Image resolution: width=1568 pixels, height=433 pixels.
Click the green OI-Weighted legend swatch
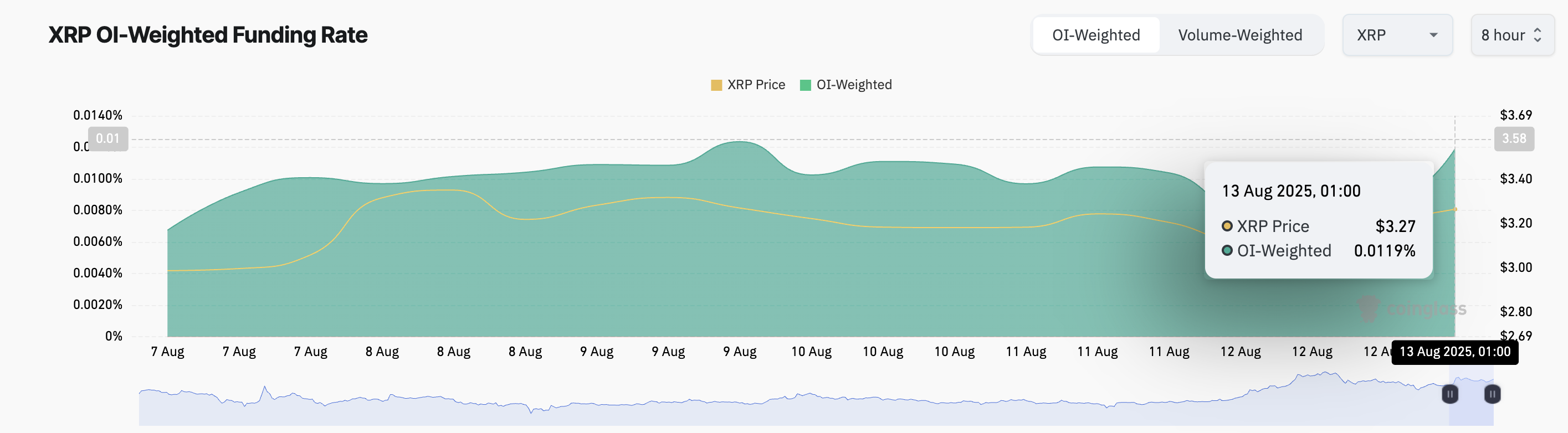pyautogui.click(x=805, y=85)
